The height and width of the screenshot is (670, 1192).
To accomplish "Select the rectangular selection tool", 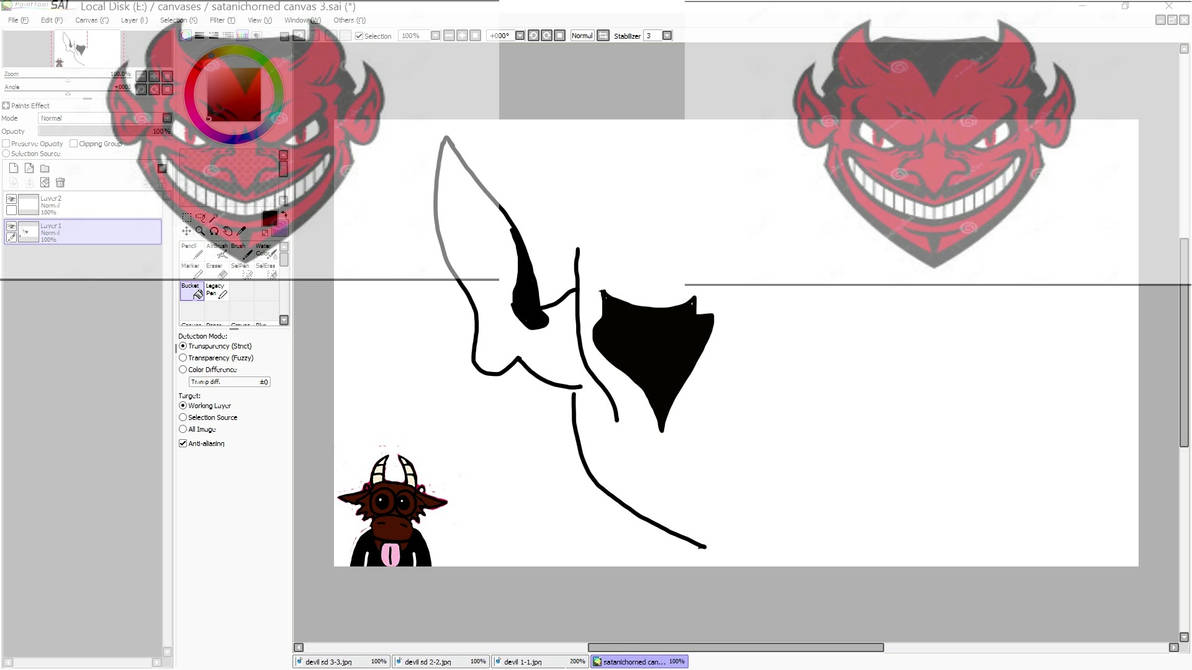I will tap(186, 218).
